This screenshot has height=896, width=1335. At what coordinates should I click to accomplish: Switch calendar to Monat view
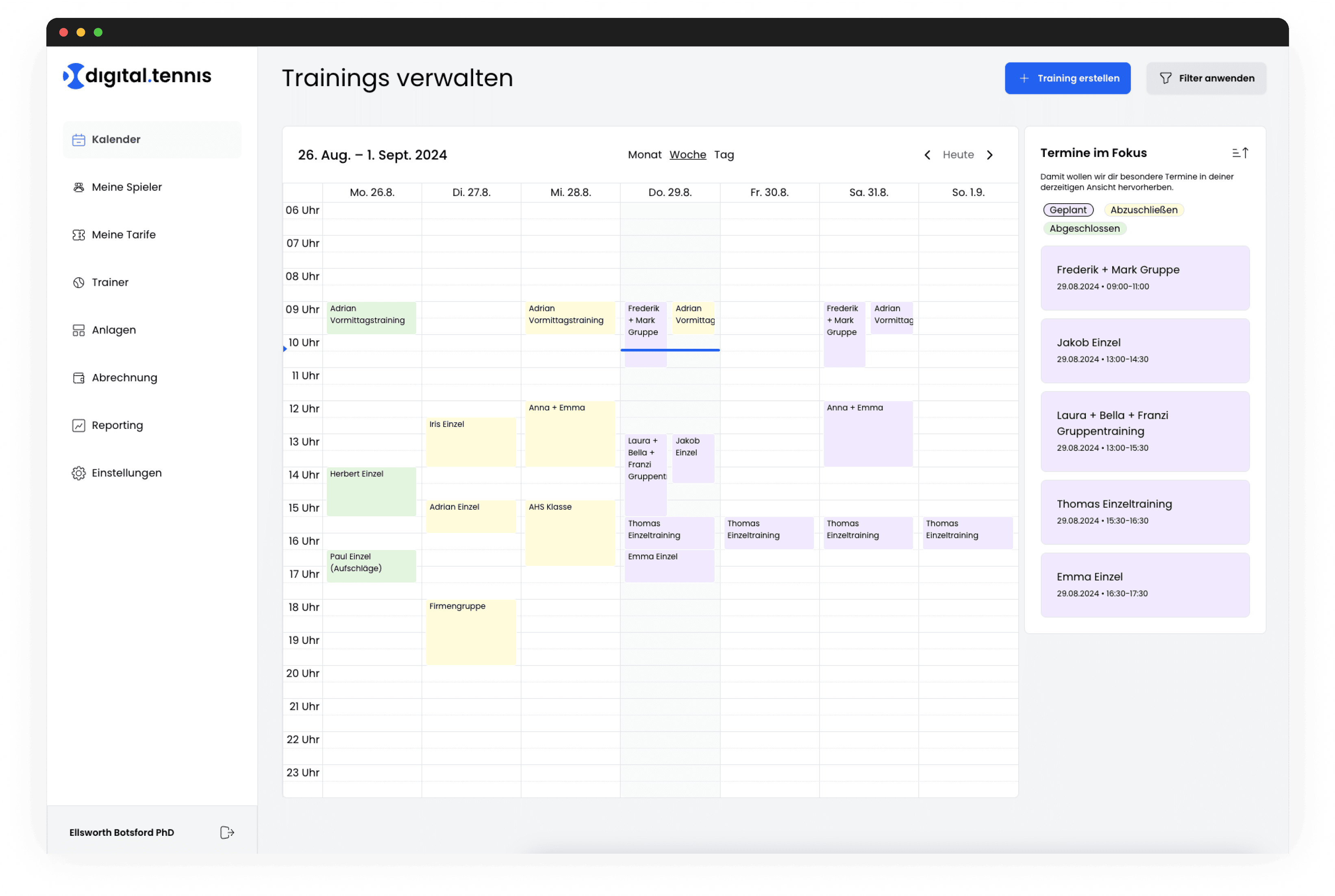tap(644, 155)
